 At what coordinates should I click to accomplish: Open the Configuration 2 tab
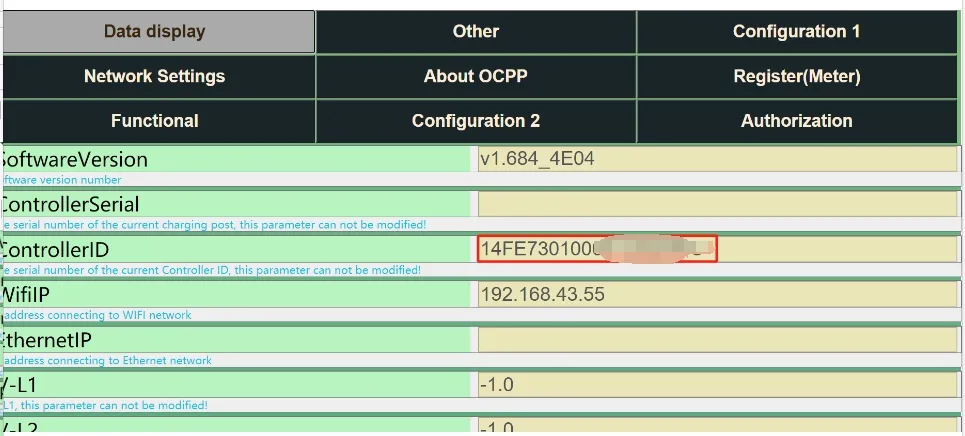tap(475, 121)
